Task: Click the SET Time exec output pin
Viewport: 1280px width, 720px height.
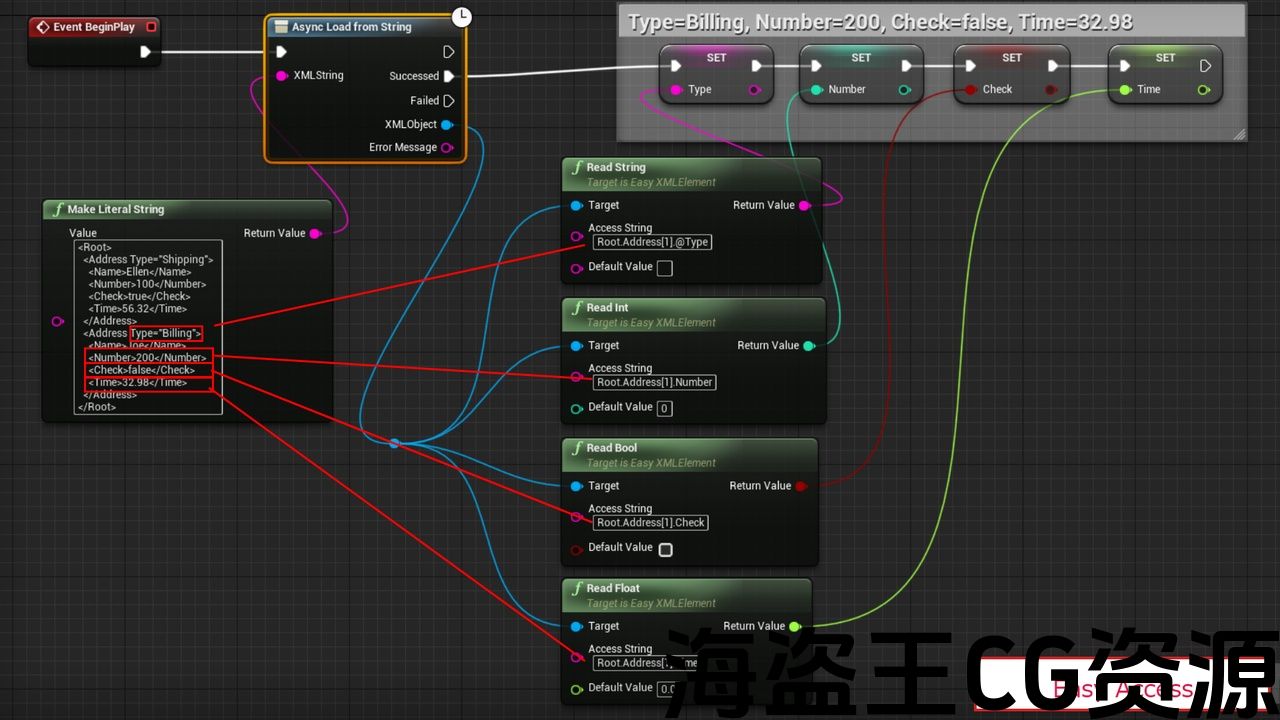Action: [1205, 66]
